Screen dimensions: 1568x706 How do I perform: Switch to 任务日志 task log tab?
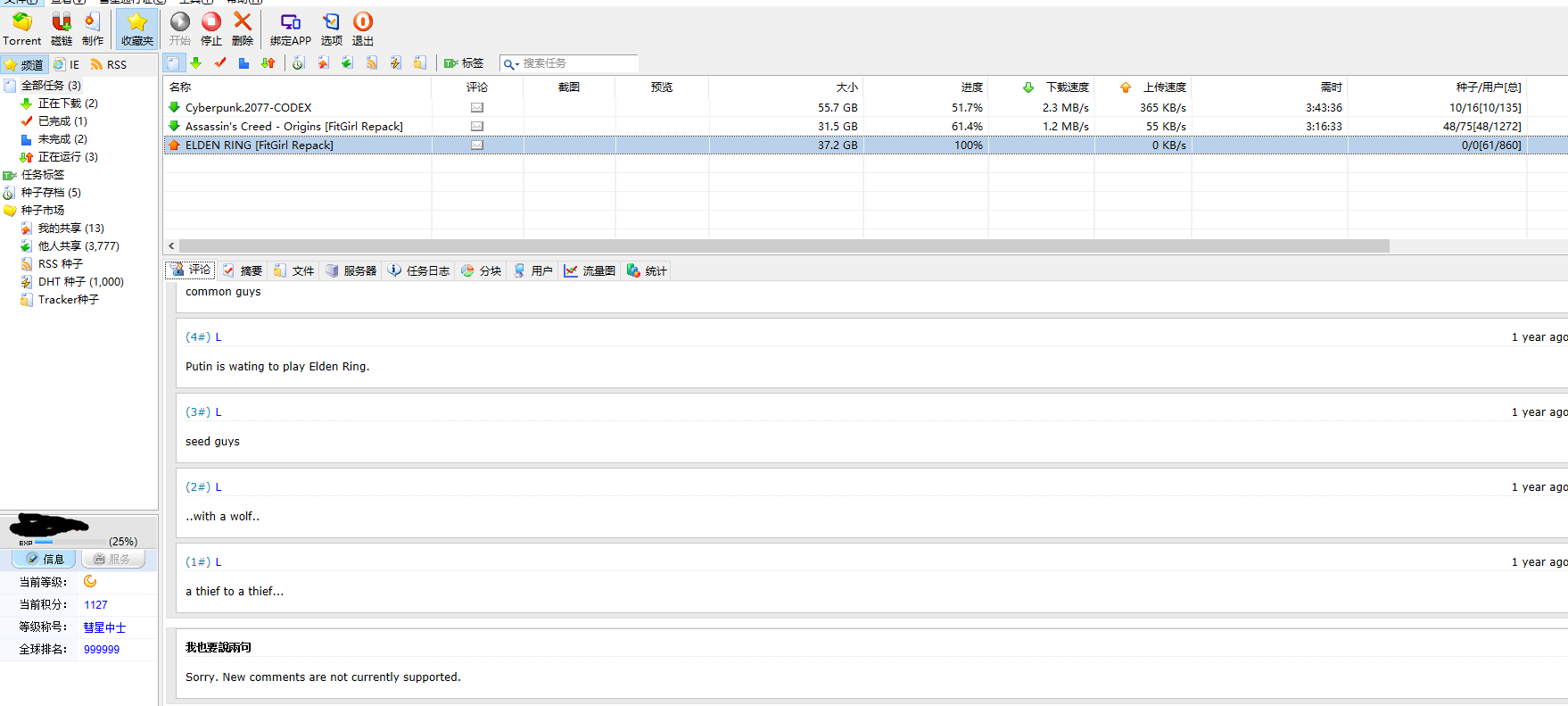point(418,270)
